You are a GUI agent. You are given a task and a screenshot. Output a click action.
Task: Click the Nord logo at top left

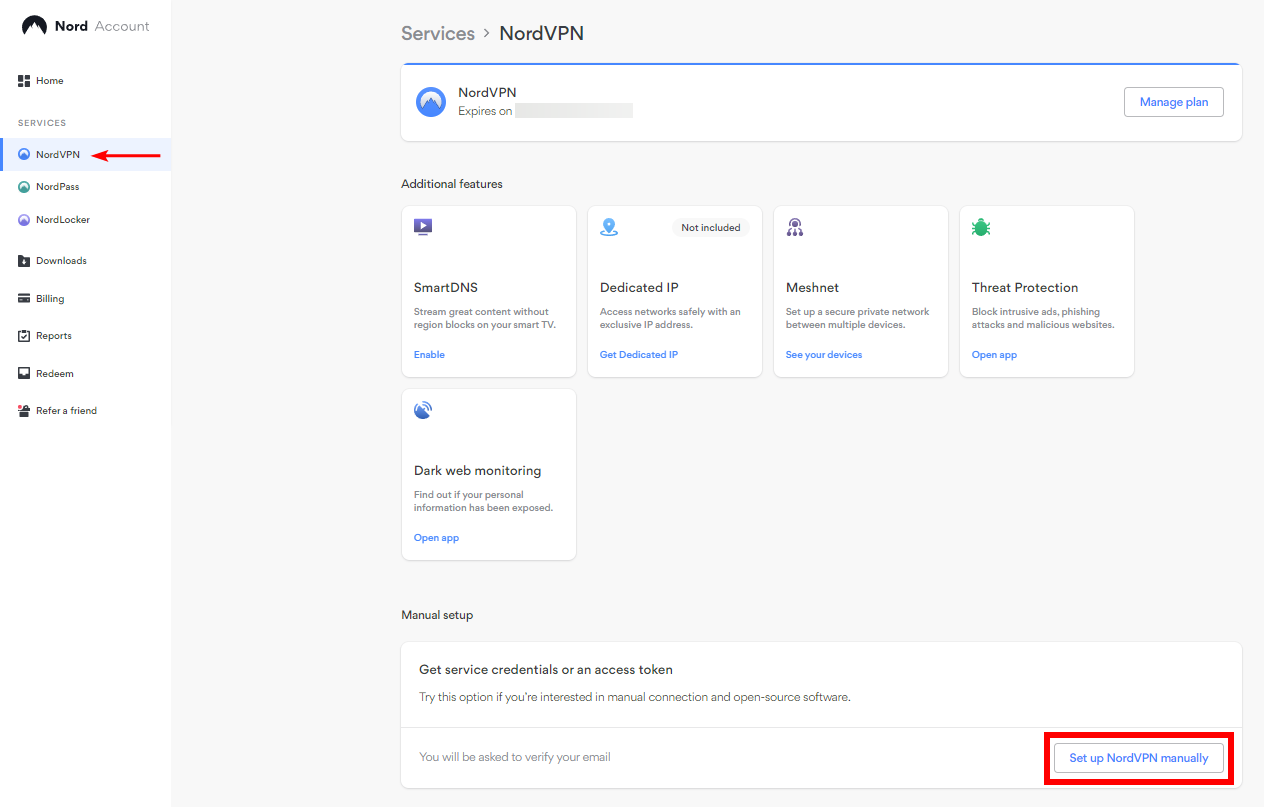pos(34,25)
